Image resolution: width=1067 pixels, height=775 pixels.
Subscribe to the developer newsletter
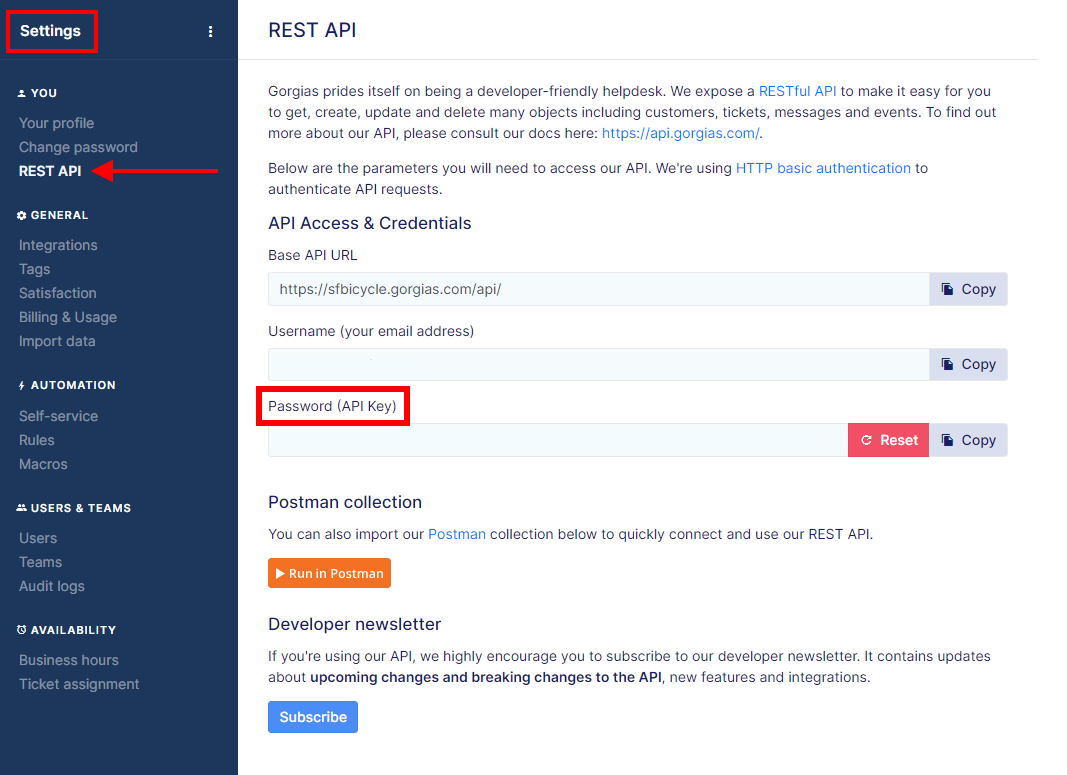[x=313, y=717]
